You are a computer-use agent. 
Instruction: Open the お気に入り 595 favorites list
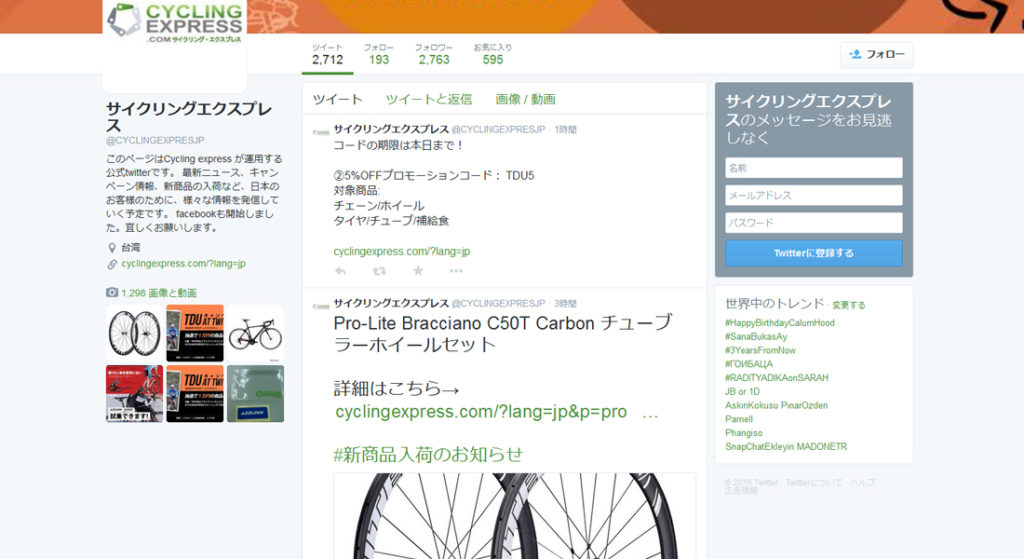(492, 54)
